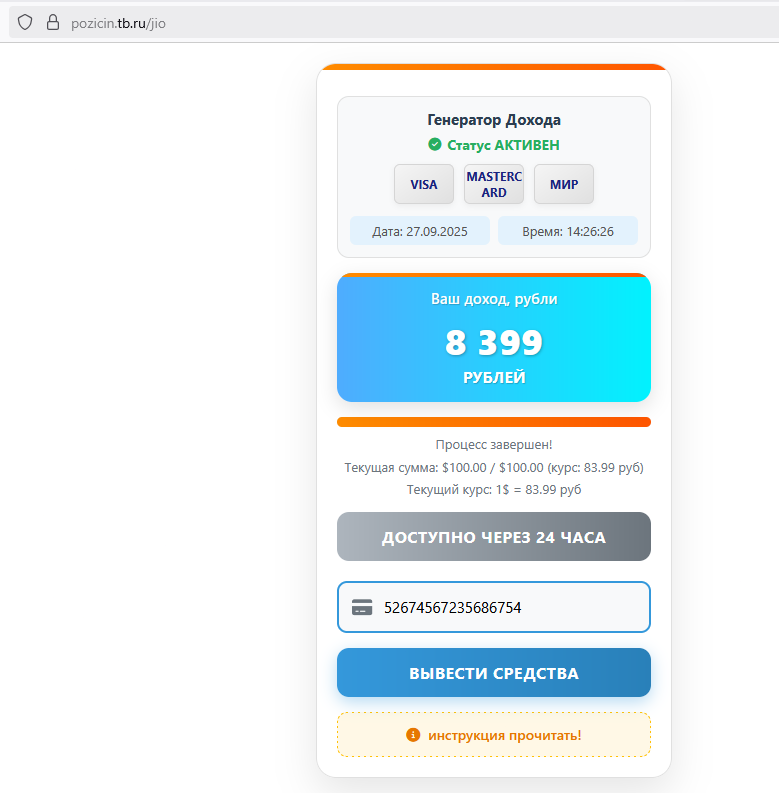Click the ВЫВЕСТИ СРЕДСТВА button
This screenshot has width=779, height=793.
pyautogui.click(x=494, y=673)
